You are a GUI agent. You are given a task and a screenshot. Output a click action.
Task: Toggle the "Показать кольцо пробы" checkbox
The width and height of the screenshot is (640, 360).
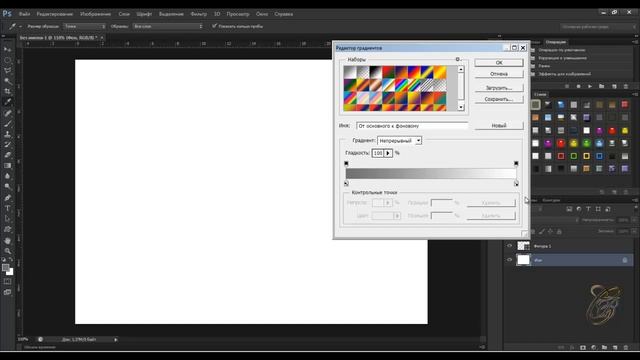click(214, 26)
